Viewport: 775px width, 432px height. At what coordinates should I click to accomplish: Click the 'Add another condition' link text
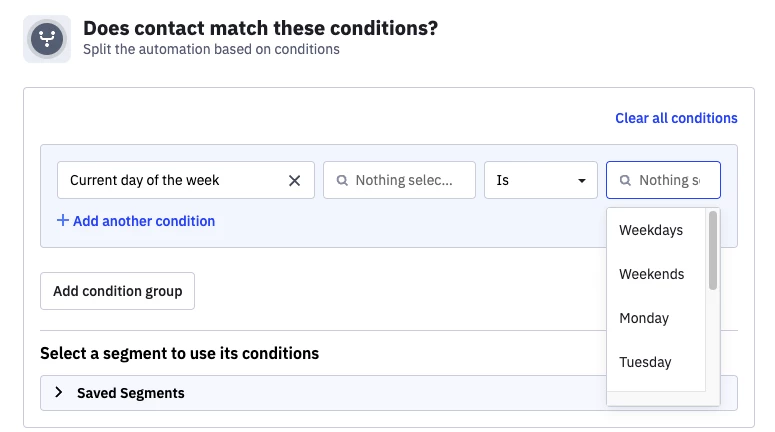144,221
